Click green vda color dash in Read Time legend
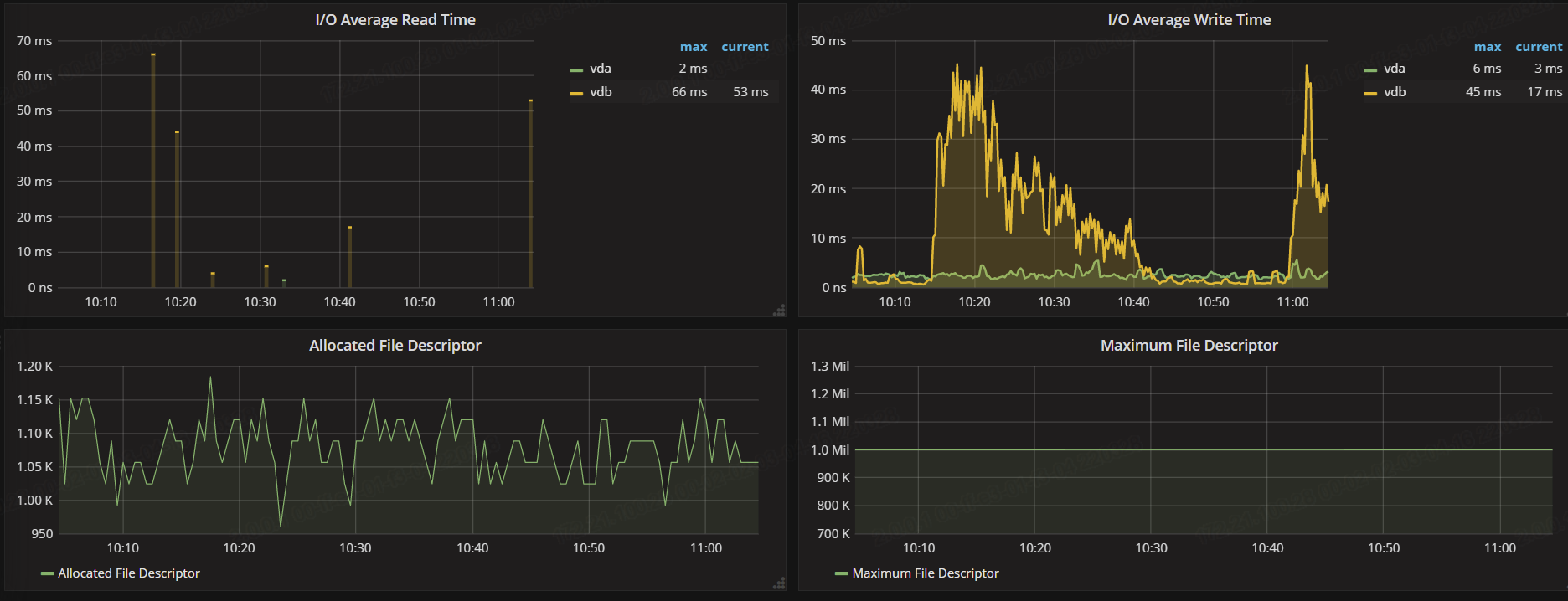1568x601 pixels. click(576, 70)
